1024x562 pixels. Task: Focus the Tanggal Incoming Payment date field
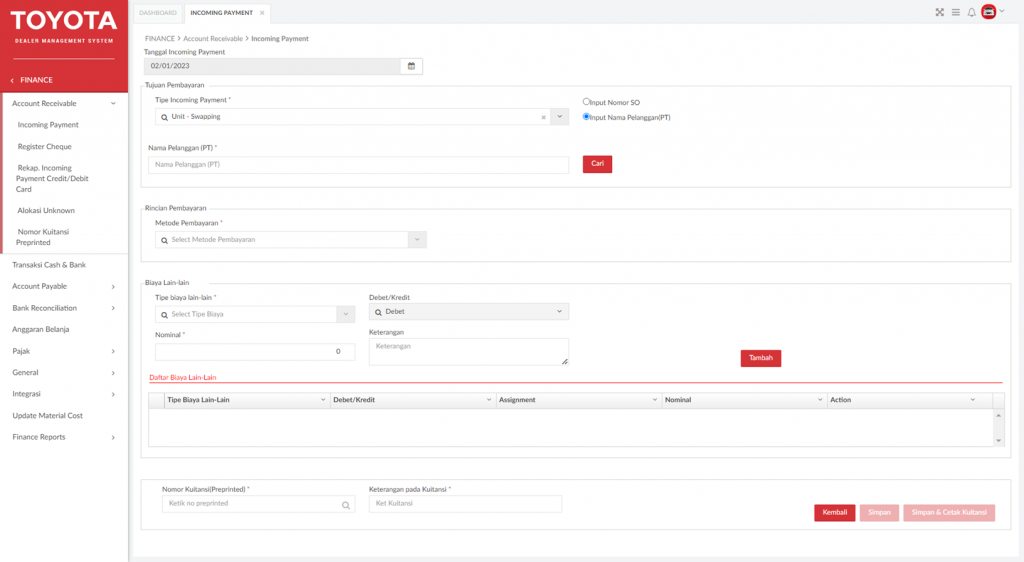[x=272, y=66]
